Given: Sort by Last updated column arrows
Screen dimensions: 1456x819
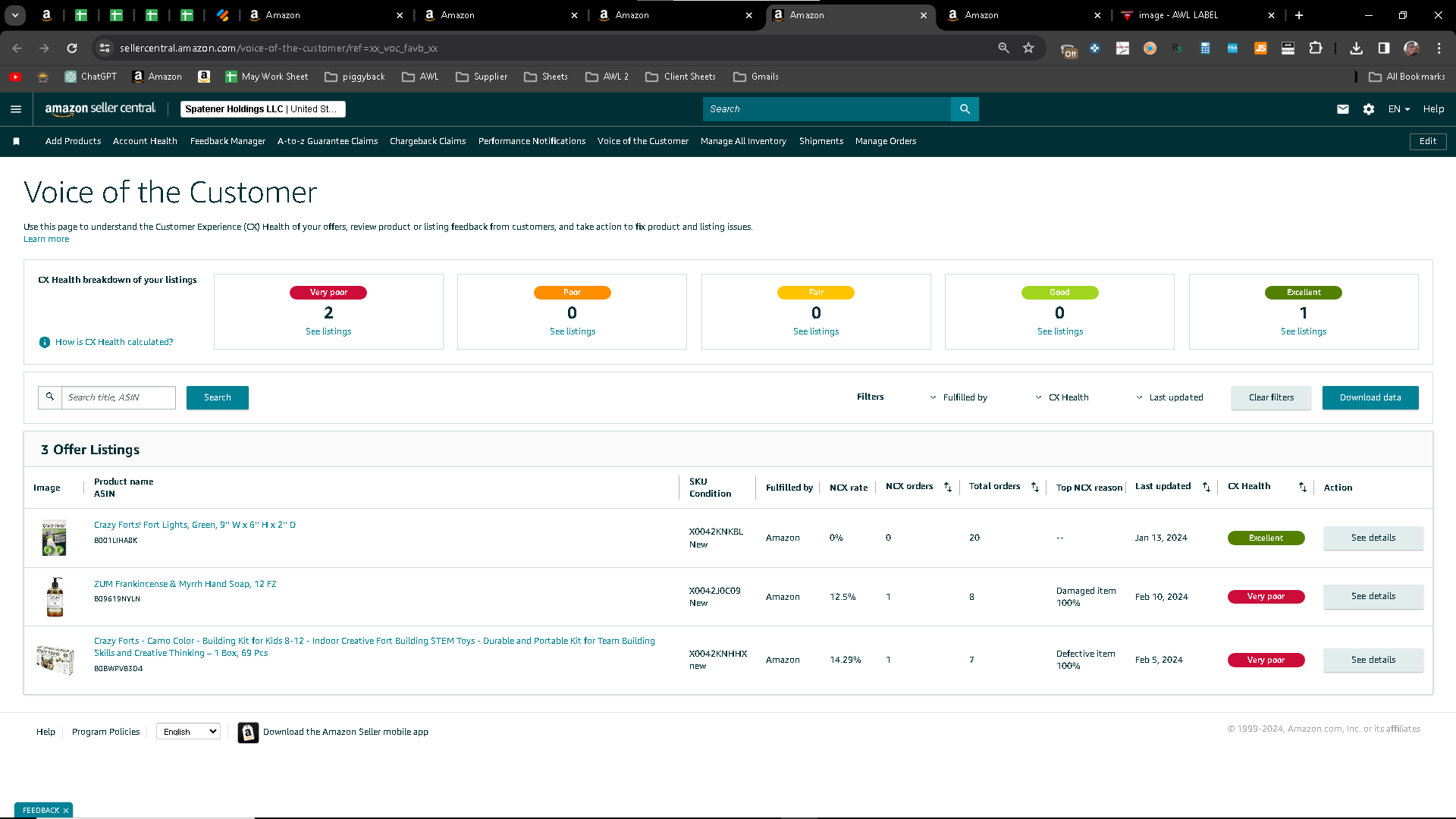Looking at the screenshot, I should [1207, 487].
